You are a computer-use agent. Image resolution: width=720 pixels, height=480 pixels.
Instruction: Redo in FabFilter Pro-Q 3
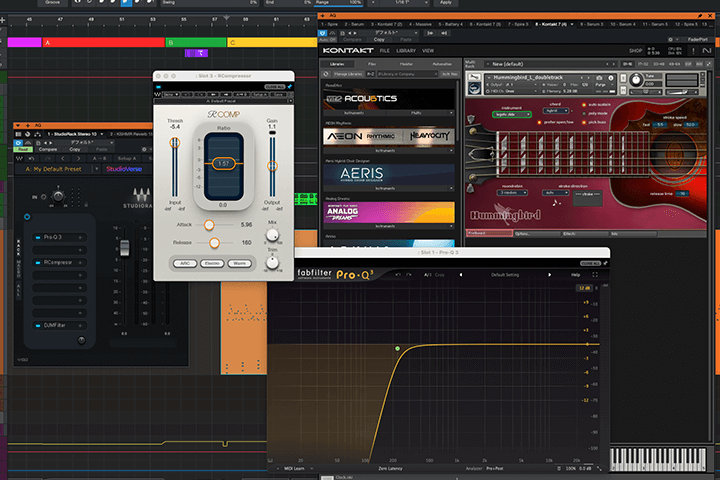click(x=409, y=275)
